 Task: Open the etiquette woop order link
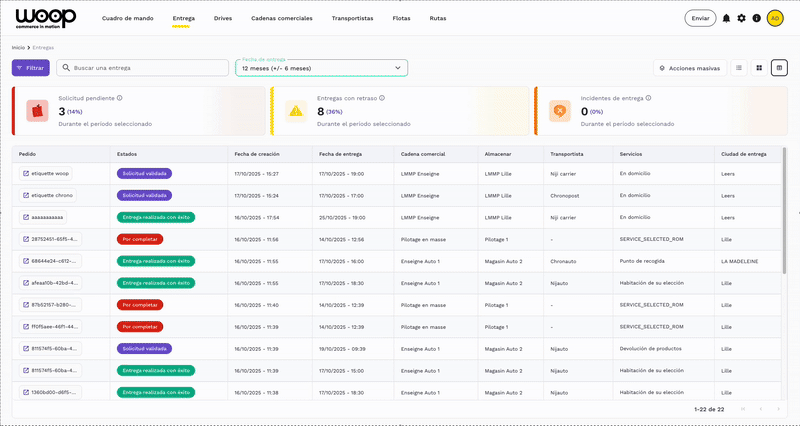tap(45, 173)
